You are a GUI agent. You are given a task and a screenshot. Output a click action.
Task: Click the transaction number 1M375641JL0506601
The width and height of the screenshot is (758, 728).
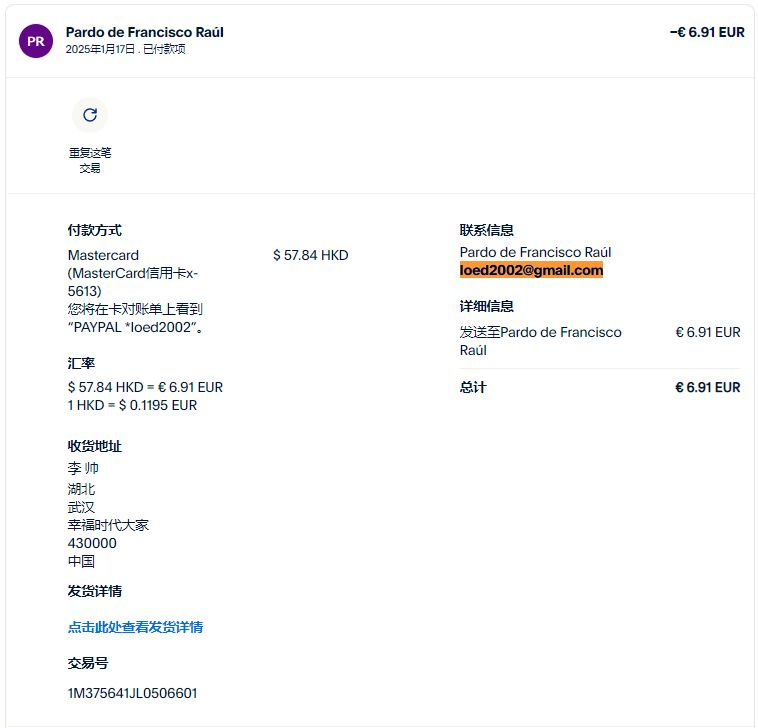point(132,693)
